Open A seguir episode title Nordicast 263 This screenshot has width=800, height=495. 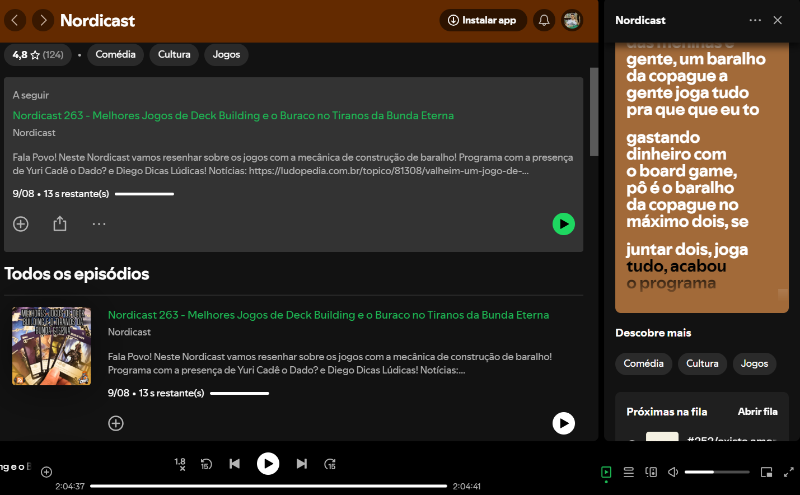click(233, 115)
